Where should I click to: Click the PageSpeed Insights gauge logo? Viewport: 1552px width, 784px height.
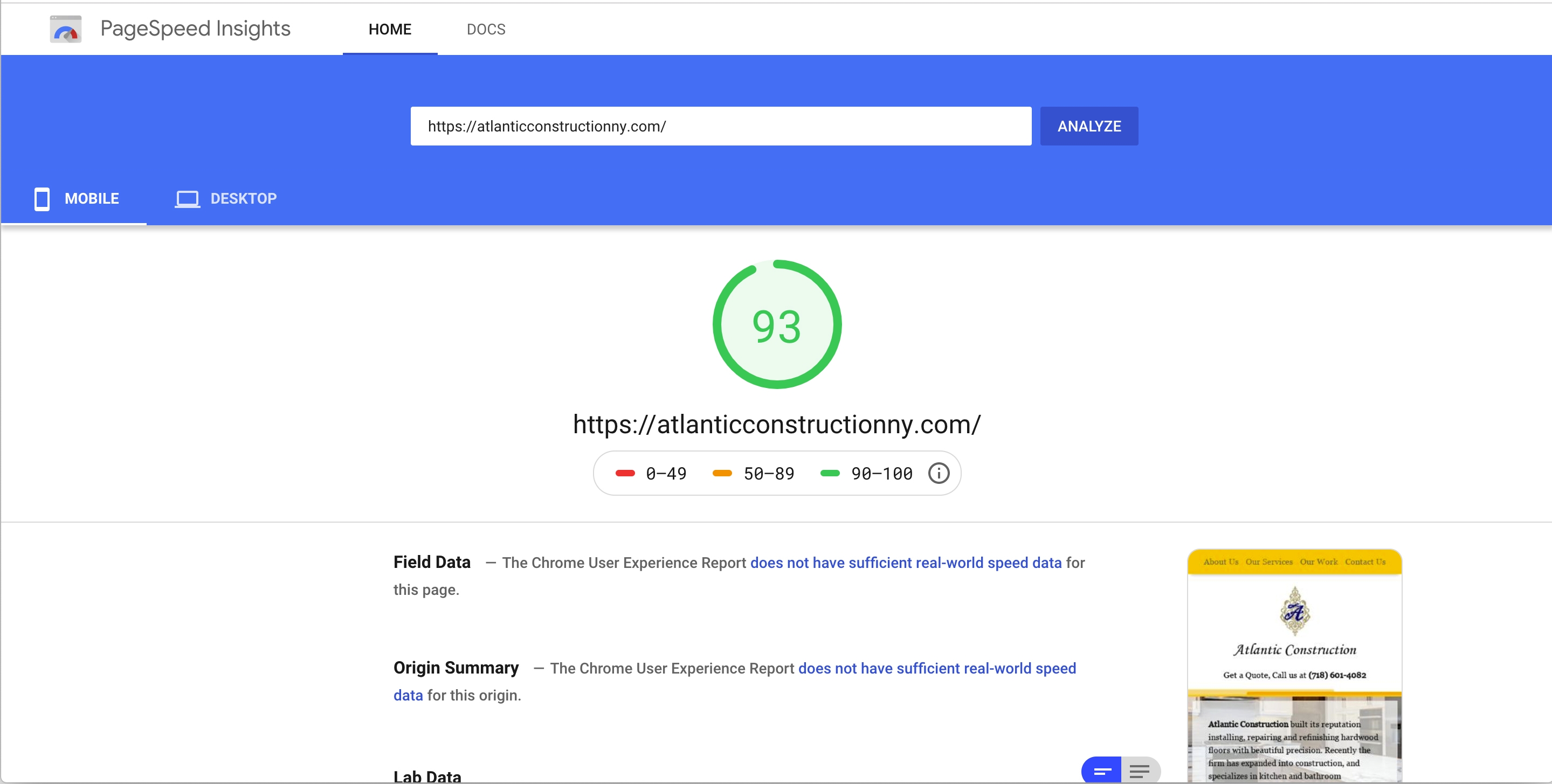[65, 29]
